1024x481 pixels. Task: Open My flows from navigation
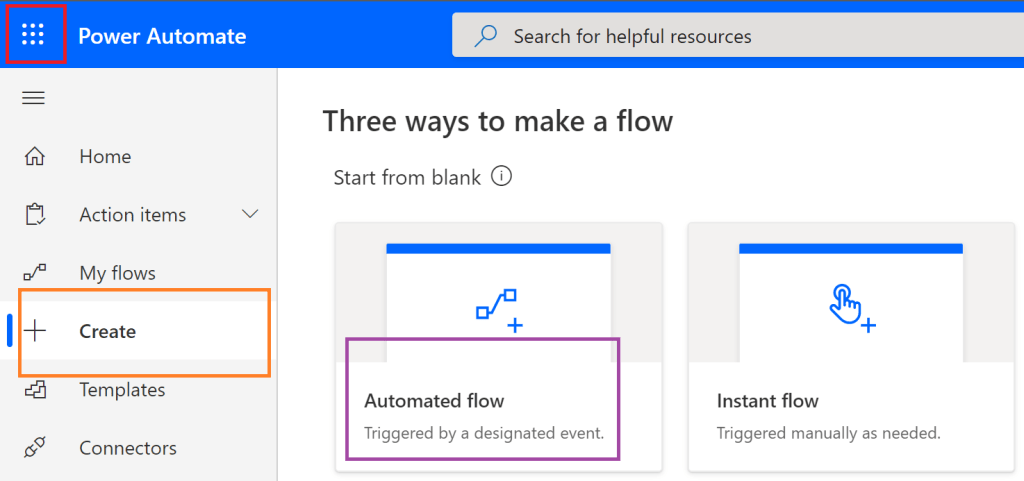(117, 273)
